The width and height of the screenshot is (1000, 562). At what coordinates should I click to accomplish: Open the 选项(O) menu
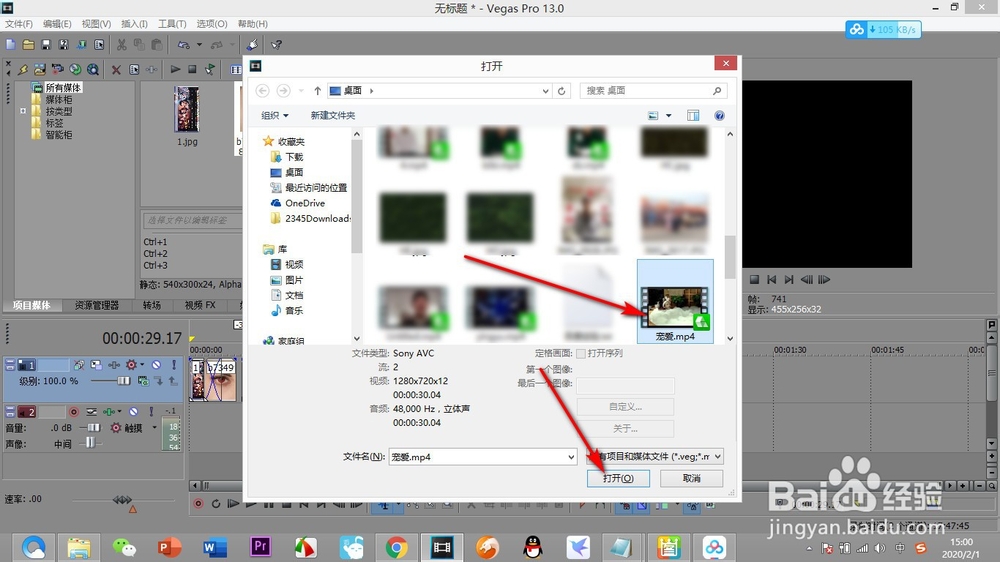tap(212, 24)
